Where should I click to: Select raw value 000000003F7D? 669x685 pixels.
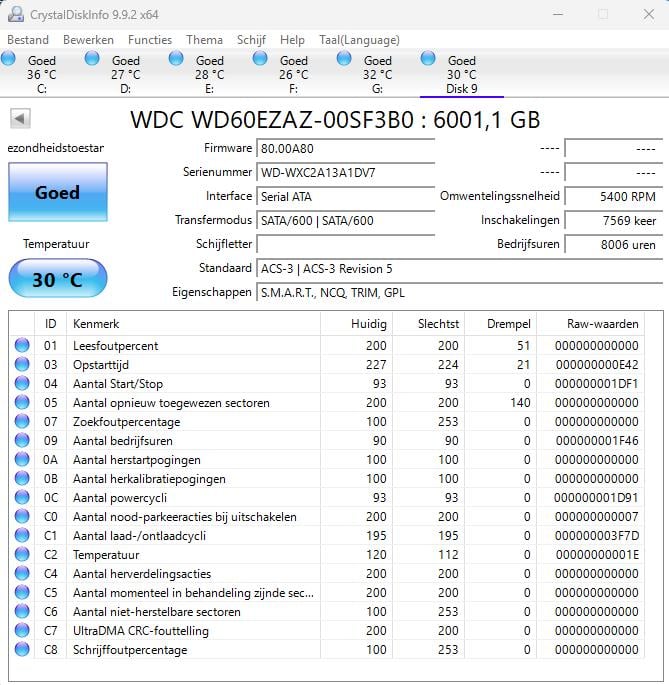click(597, 536)
